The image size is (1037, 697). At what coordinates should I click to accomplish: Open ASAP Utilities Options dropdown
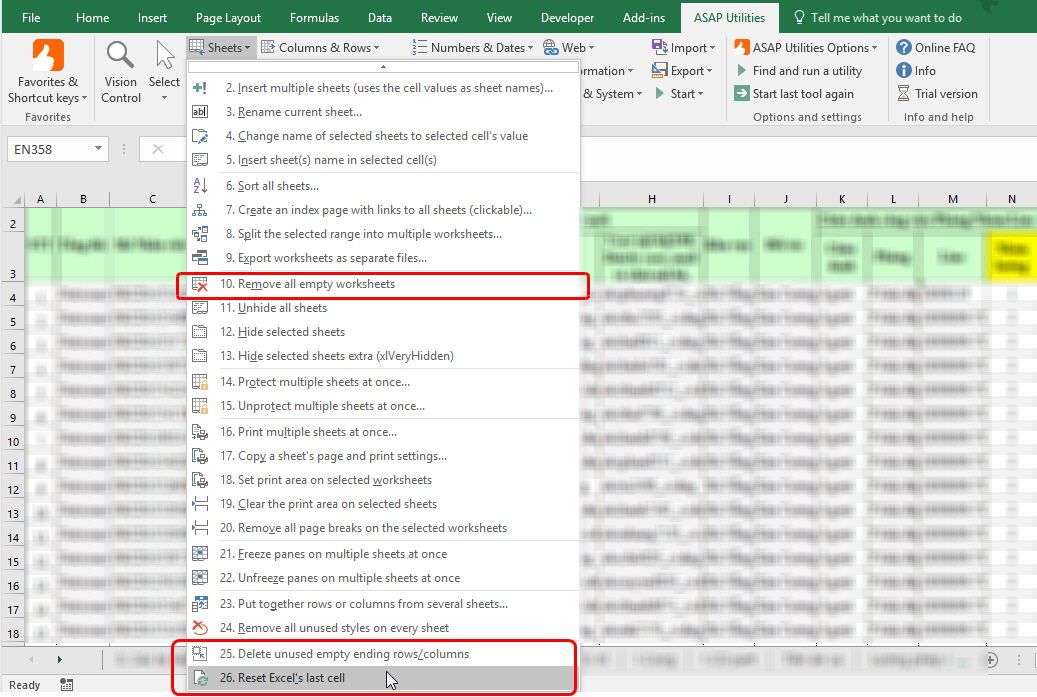click(x=806, y=48)
